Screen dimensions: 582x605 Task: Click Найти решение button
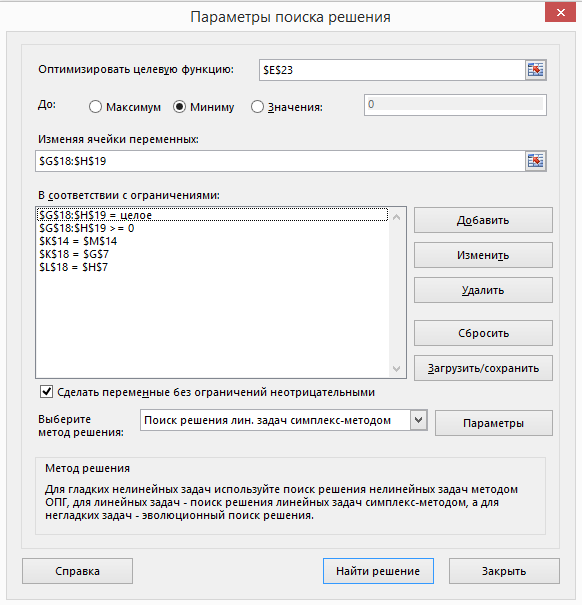[x=378, y=571]
